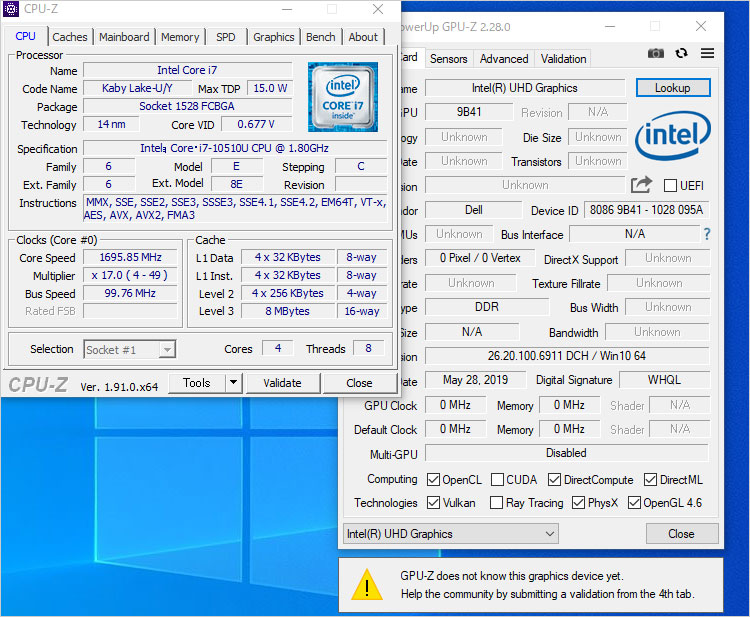Click the Lookup button
The width and height of the screenshot is (750, 617).
coord(673,88)
